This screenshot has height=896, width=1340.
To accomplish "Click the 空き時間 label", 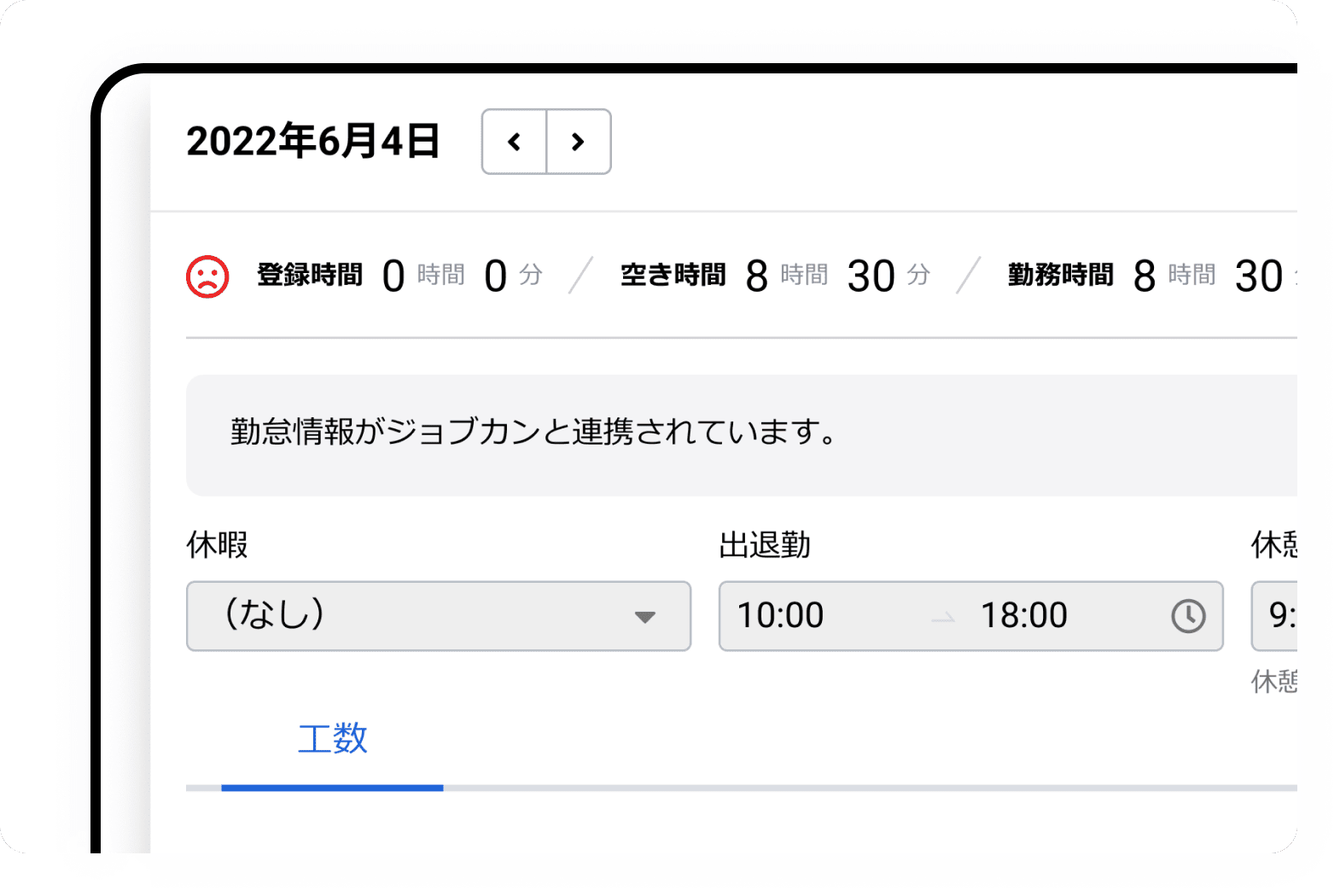I will click(x=673, y=276).
